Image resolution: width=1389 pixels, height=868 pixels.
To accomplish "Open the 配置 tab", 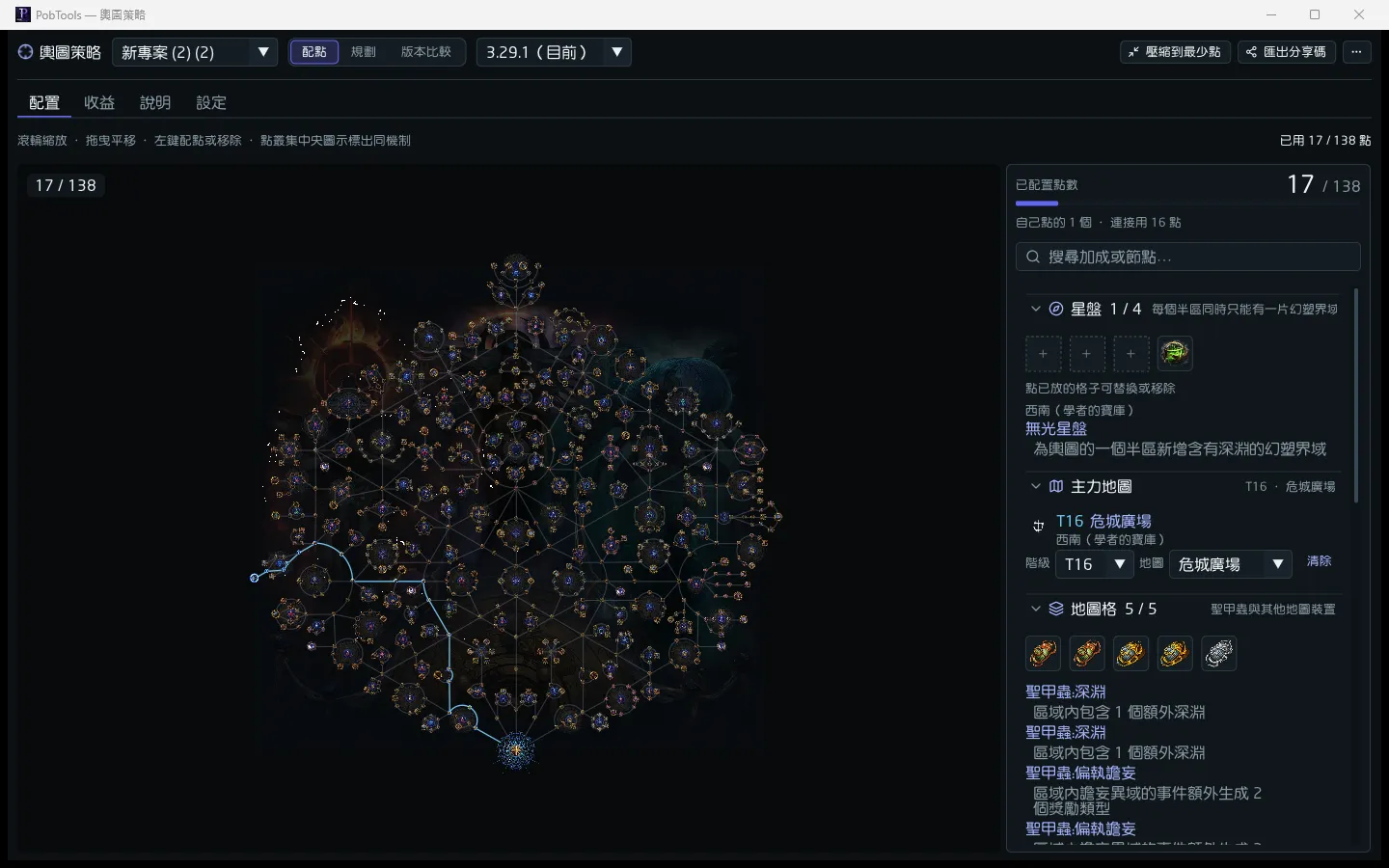I will click(44, 102).
